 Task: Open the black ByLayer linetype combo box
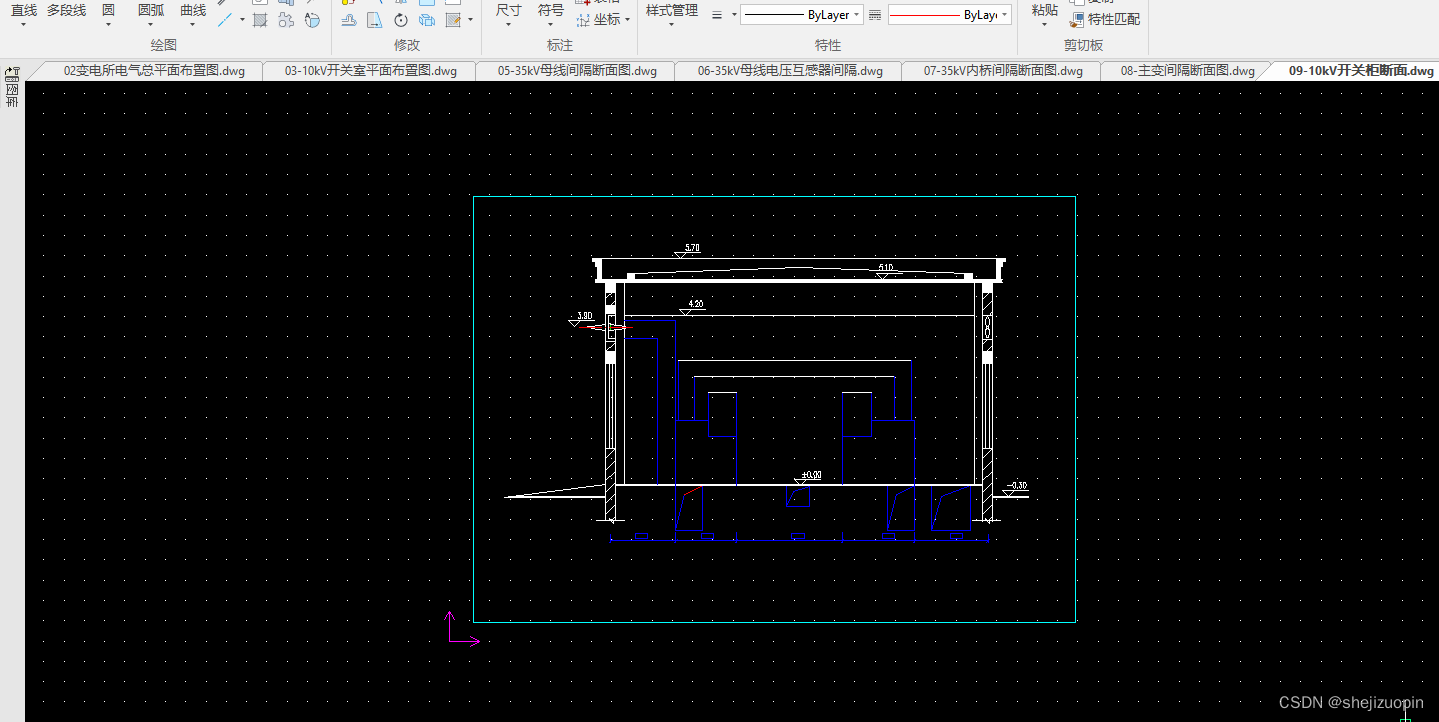point(802,15)
